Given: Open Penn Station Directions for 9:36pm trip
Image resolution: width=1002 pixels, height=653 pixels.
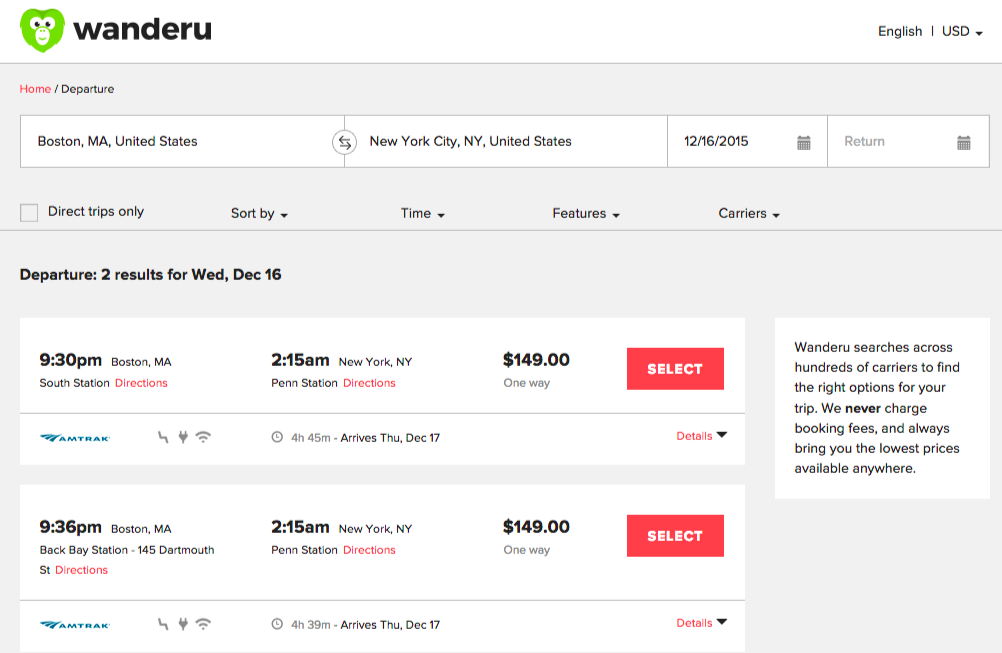Looking at the screenshot, I should coord(369,549).
